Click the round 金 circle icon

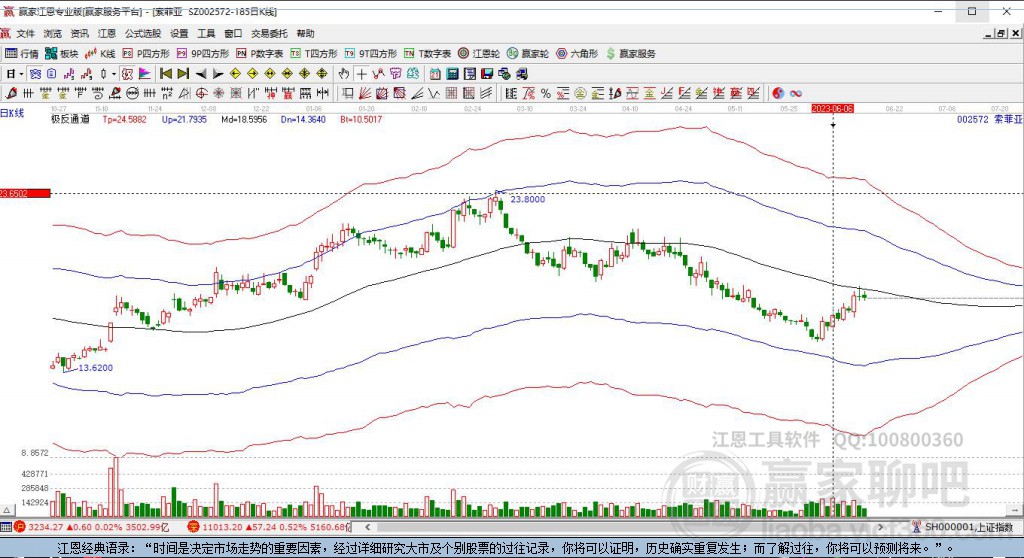[x=580, y=93]
